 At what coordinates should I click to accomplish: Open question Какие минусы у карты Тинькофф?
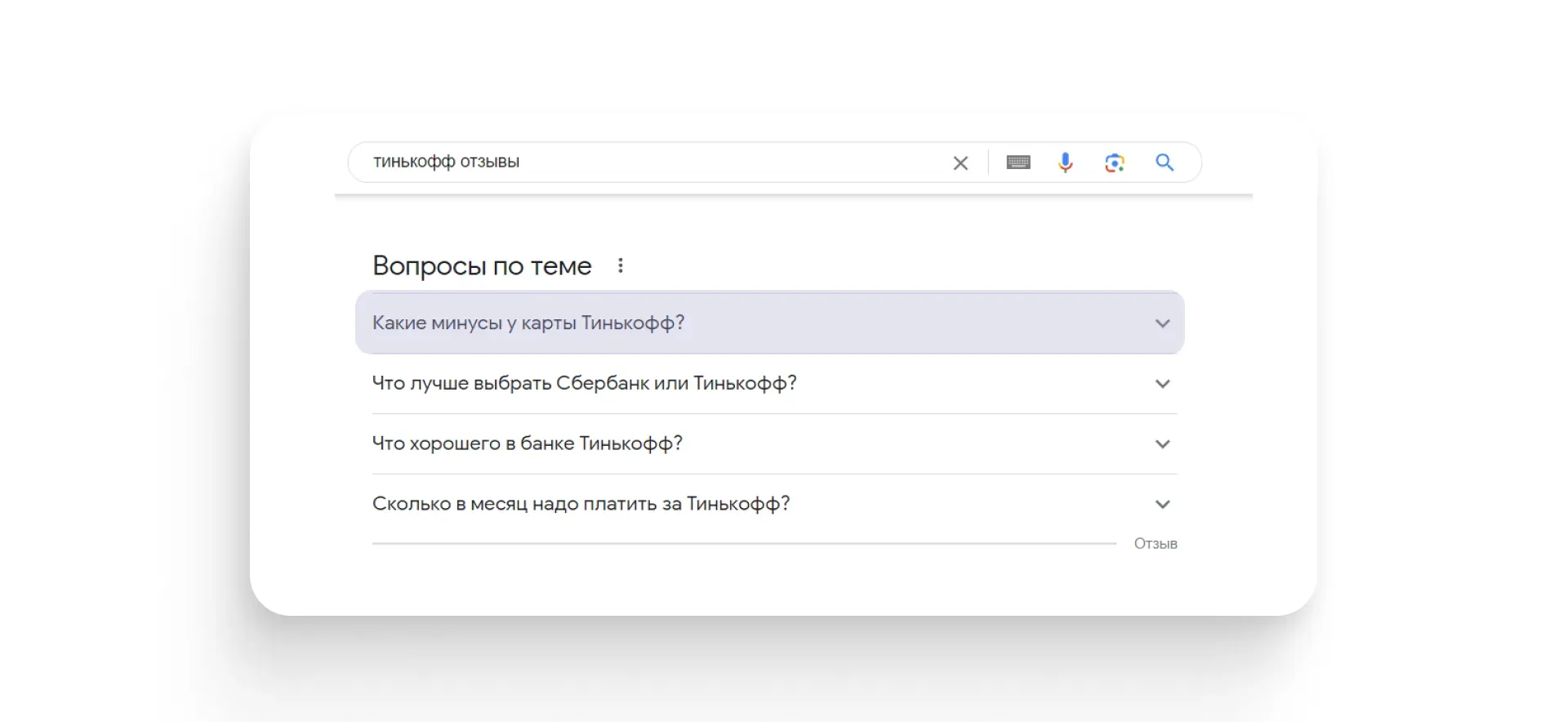770,323
